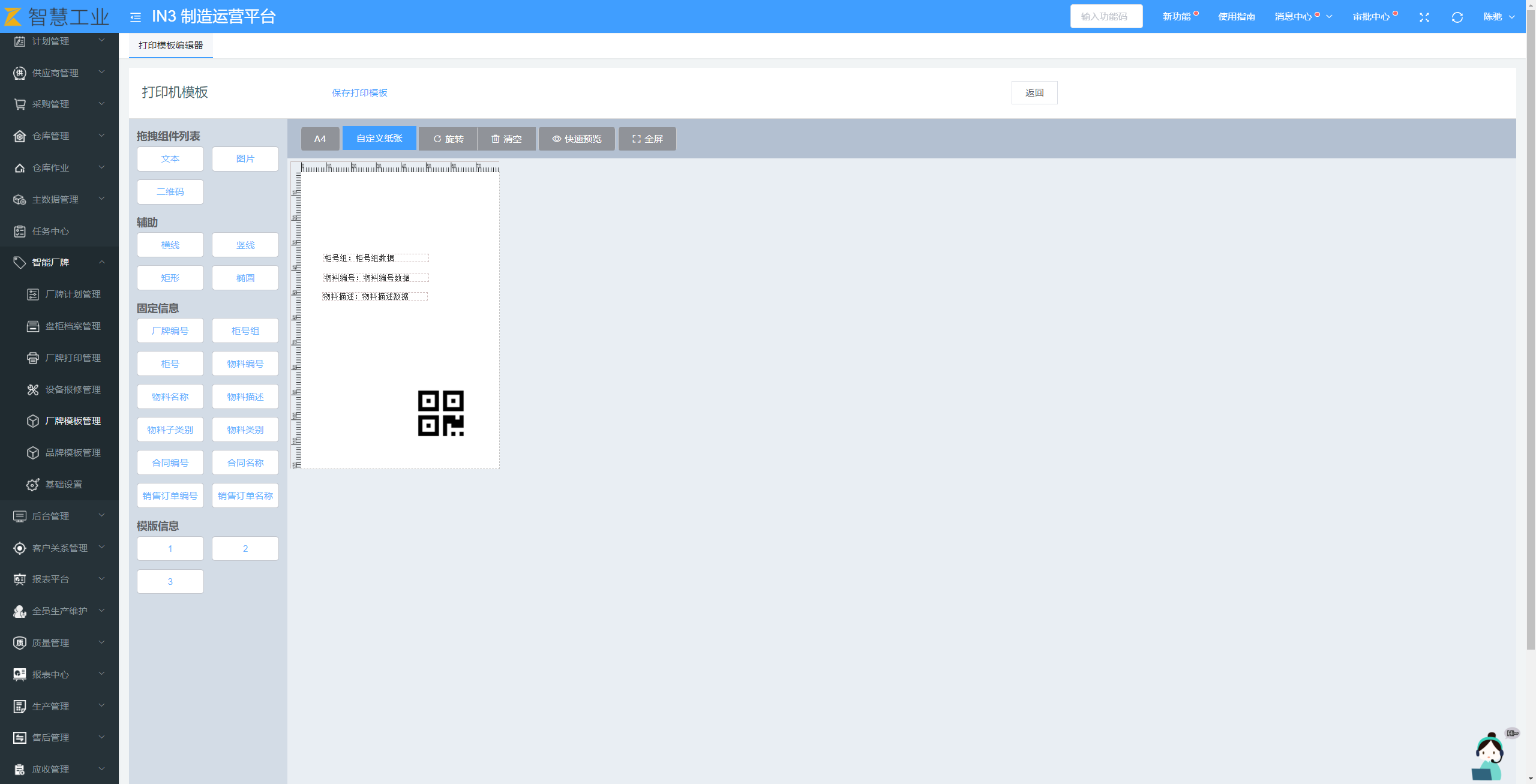1536x784 pixels.
Task: Click the 厂牌打印管理 printer icon
Action: point(33,358)
